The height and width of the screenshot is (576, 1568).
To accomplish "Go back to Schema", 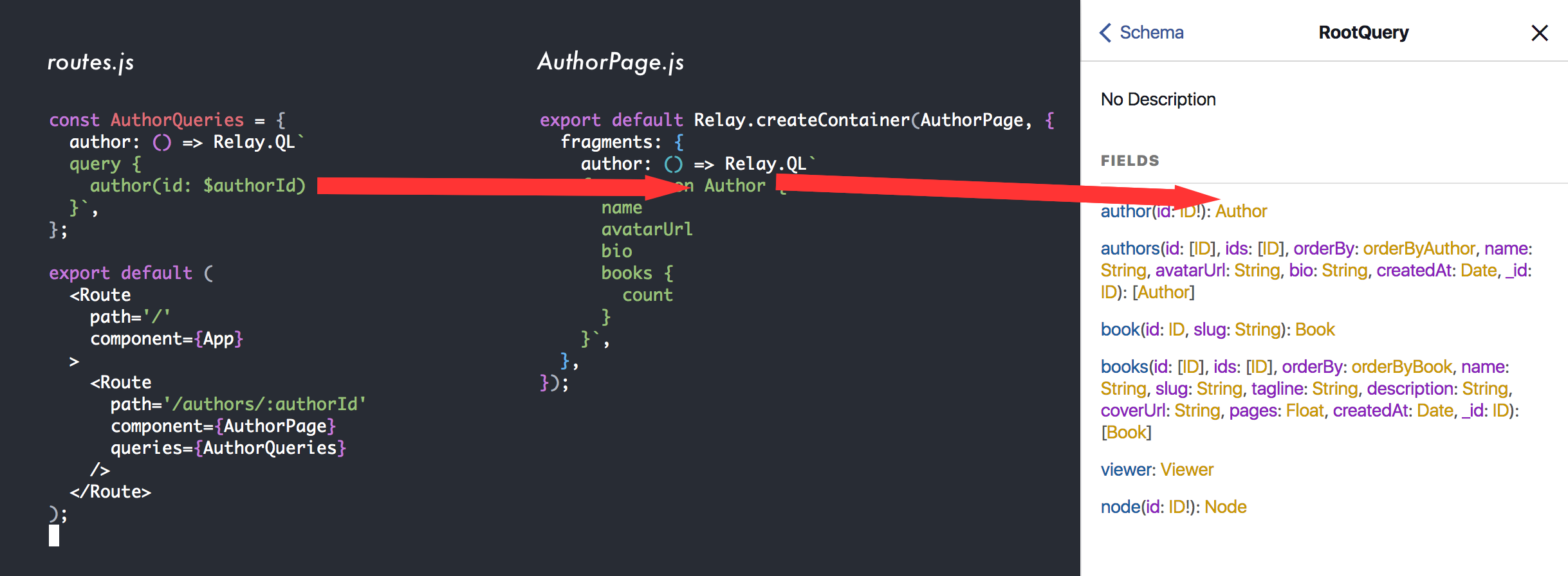I will pos(1142,32).
